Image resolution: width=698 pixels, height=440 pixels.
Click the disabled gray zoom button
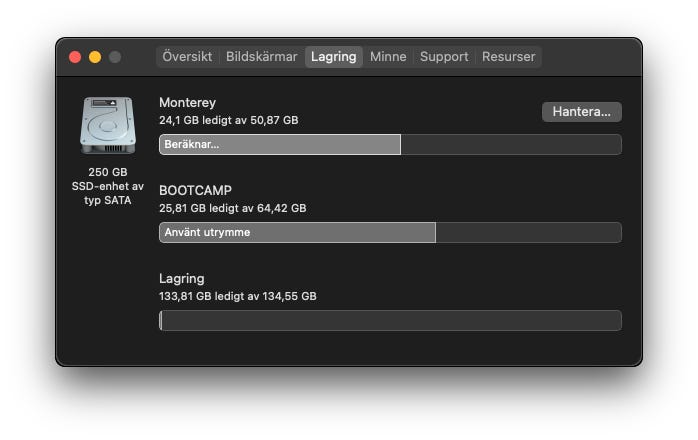click(x=115, y=57)
